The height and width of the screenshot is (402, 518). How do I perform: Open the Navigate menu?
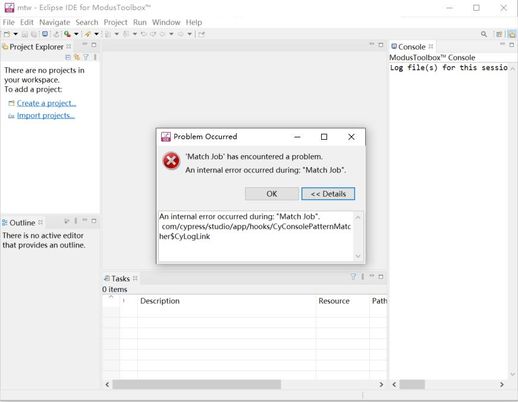pyautogui.click(x=55, y=22)
